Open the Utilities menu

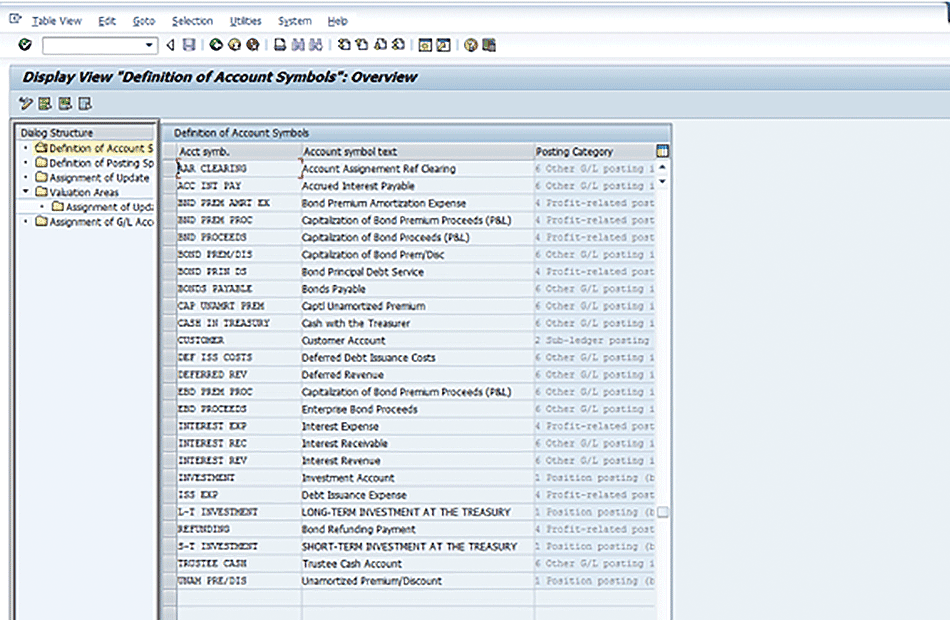click(x=245, y=21)
